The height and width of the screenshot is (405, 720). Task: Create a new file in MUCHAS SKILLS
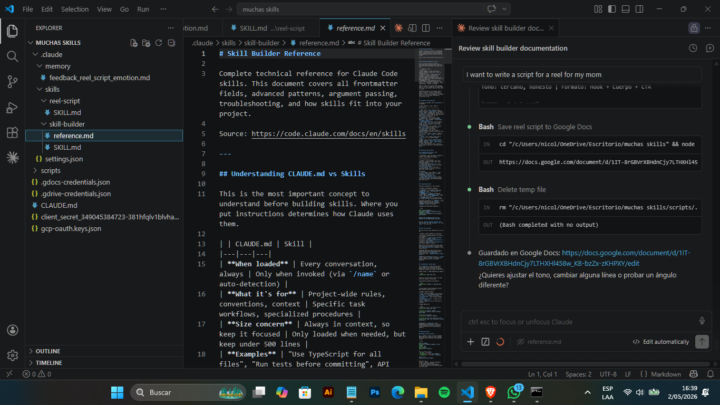tap(134, 43)
